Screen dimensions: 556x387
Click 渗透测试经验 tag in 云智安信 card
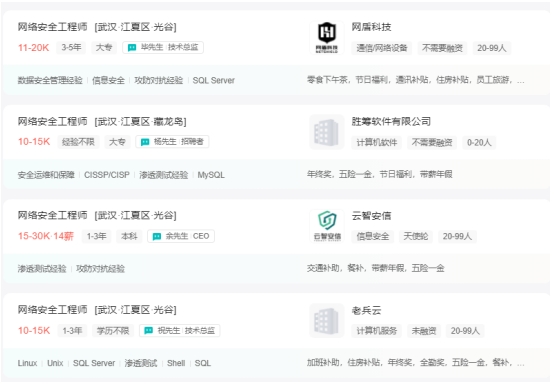click(42, 269)
